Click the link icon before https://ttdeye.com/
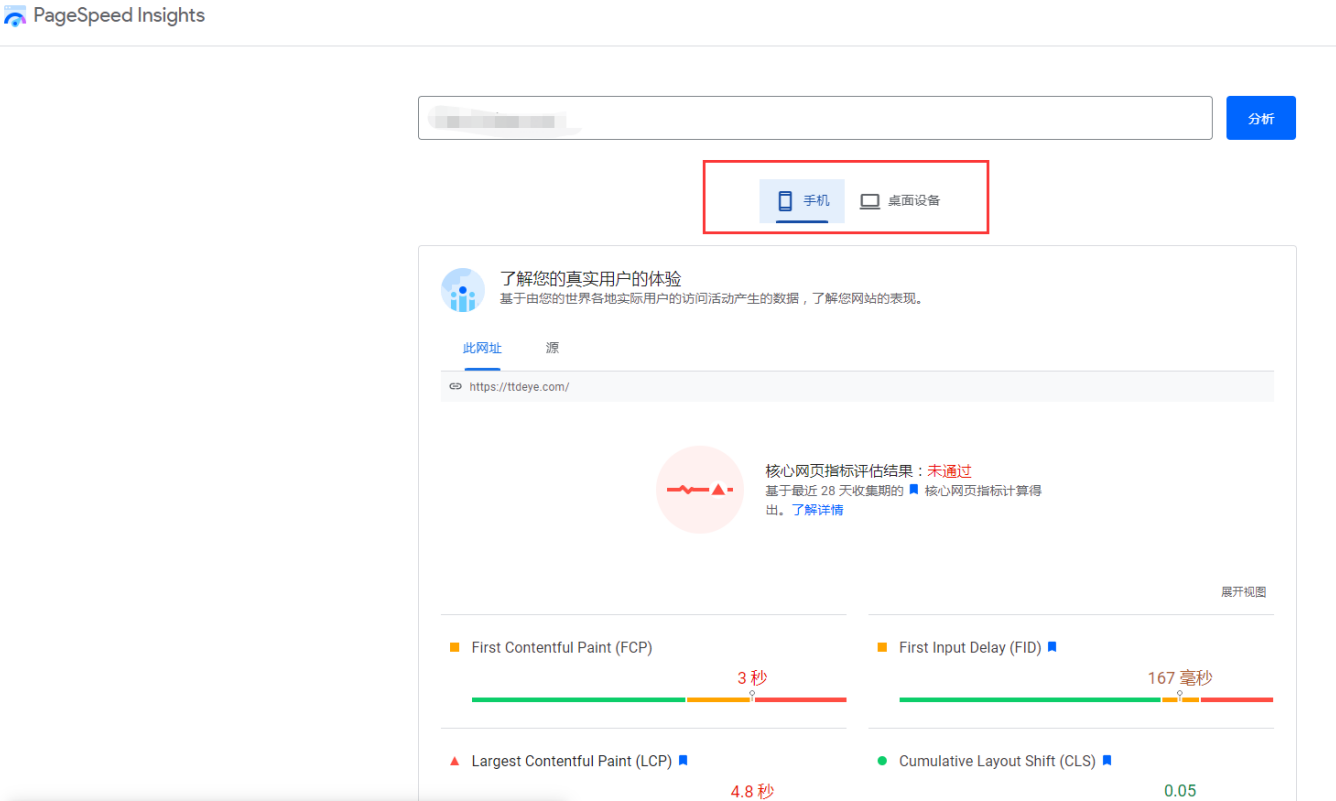 (x=456, y=386)
